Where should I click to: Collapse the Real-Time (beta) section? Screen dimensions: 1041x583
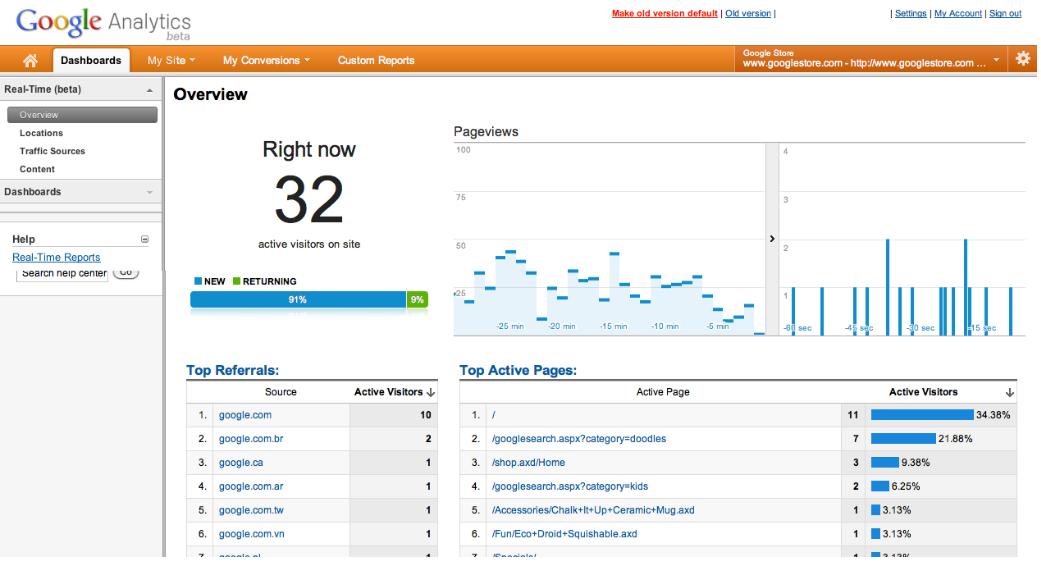[150, 90]
